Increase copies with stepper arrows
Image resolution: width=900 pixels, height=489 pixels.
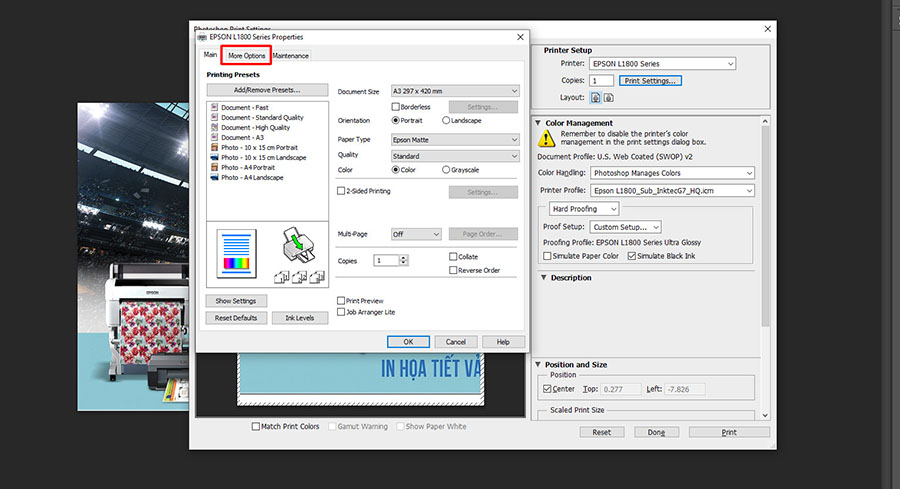pos(404,258)
